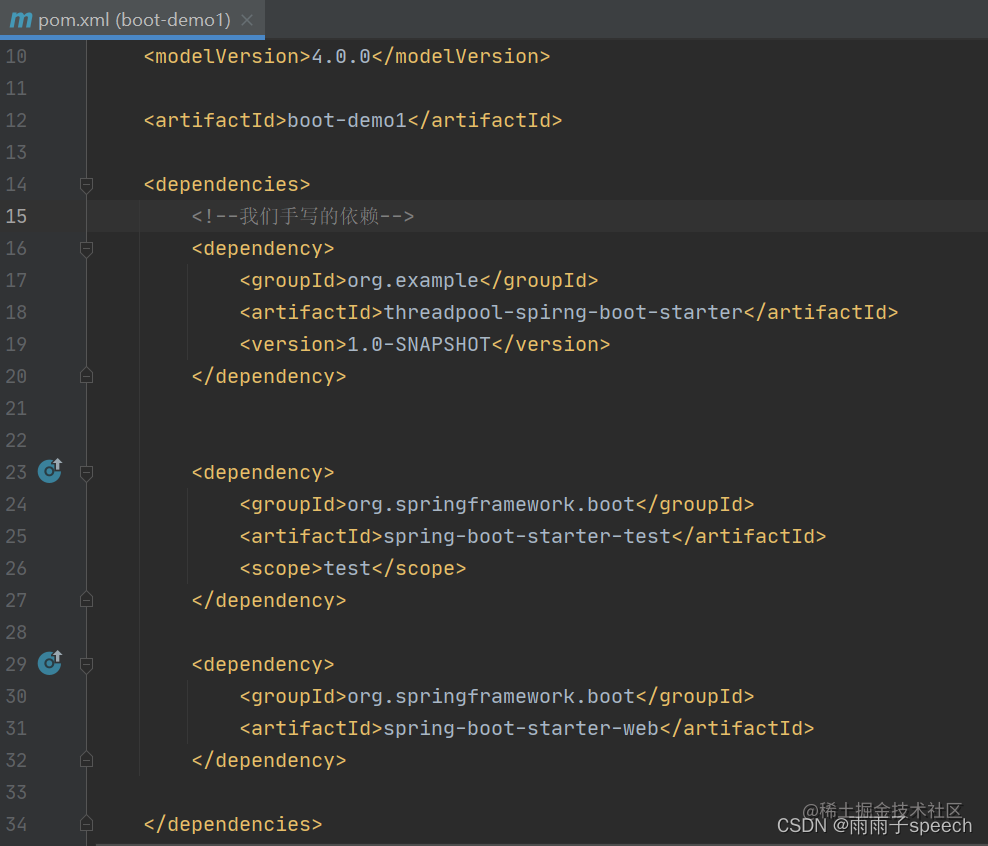Screen dimensions: 988x846
Task: Click the groupId value org.example
Action: point(413,280)
